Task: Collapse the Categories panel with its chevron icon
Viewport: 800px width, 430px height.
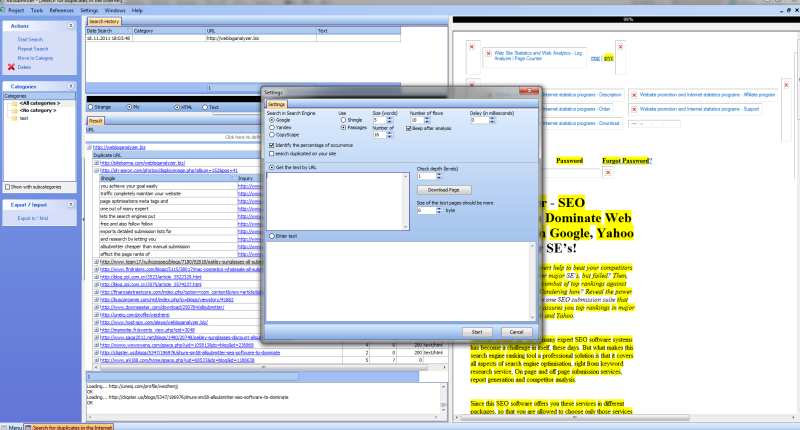Action: coord(72,87)
